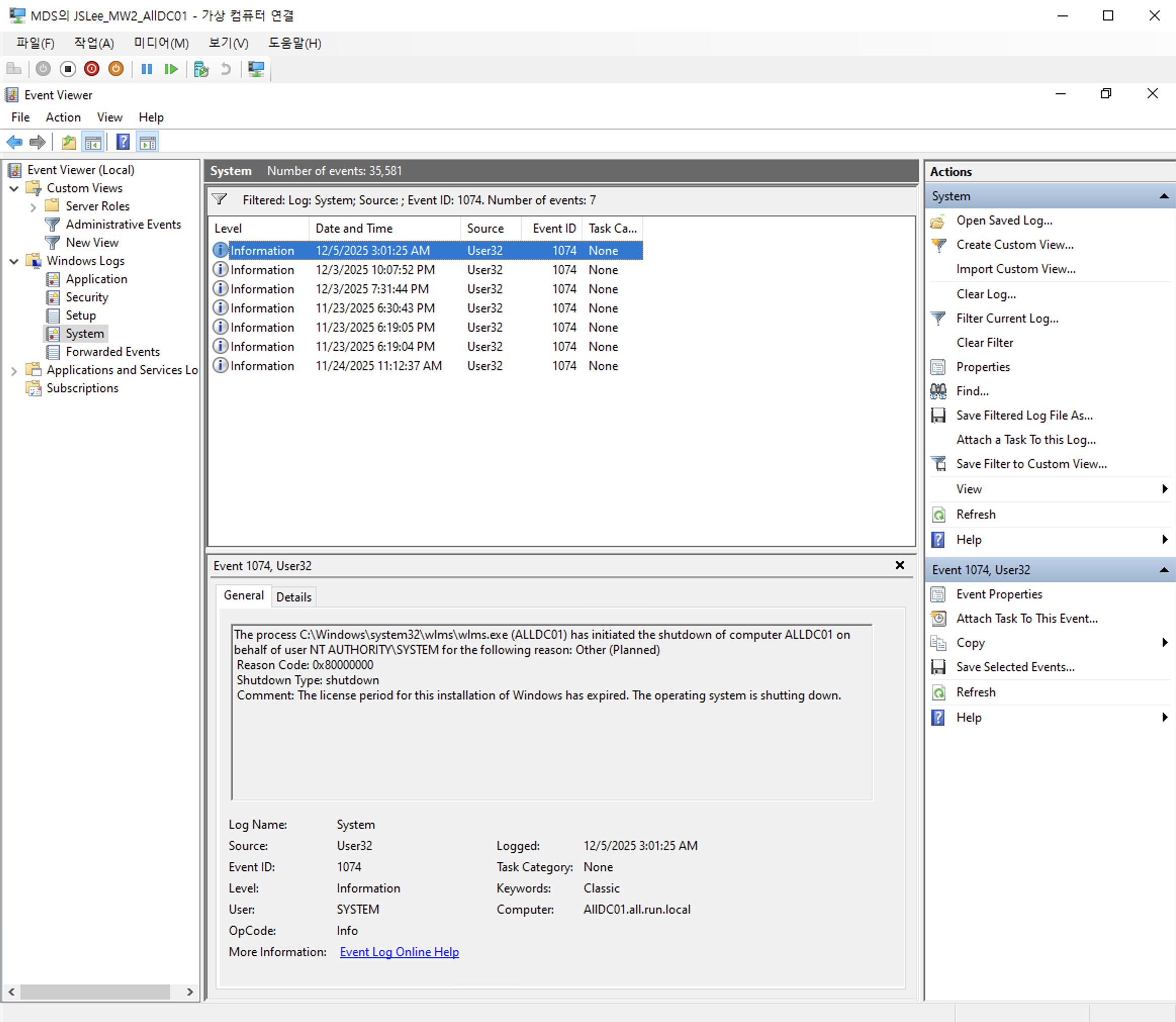Image resolution: width=1176 pixels, height=1022 pixels.
Task: Expand the Server Roles folder
Action: 33,207
